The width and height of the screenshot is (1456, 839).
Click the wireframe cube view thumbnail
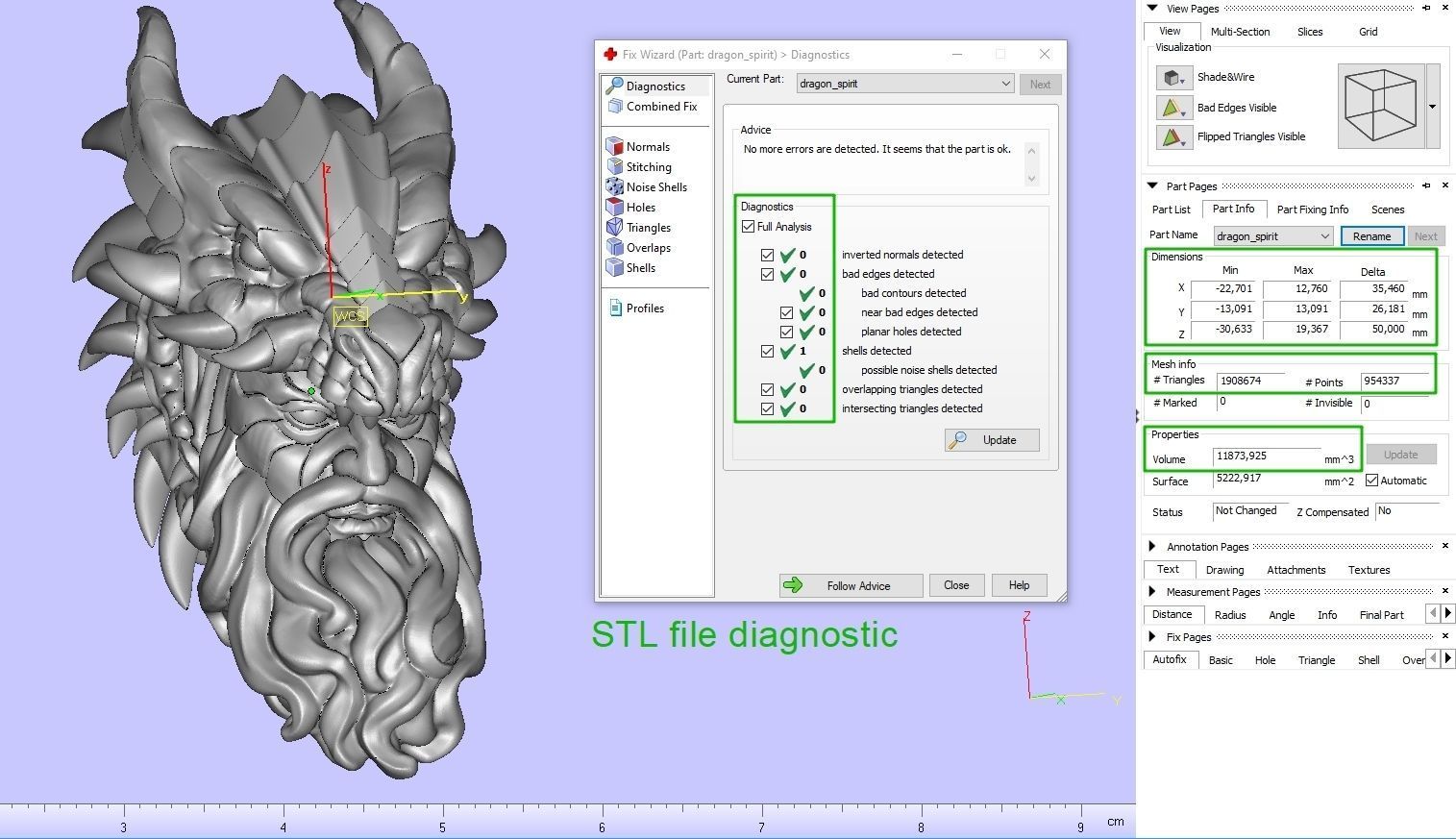pyautogui.click(x=1381, y=106)
